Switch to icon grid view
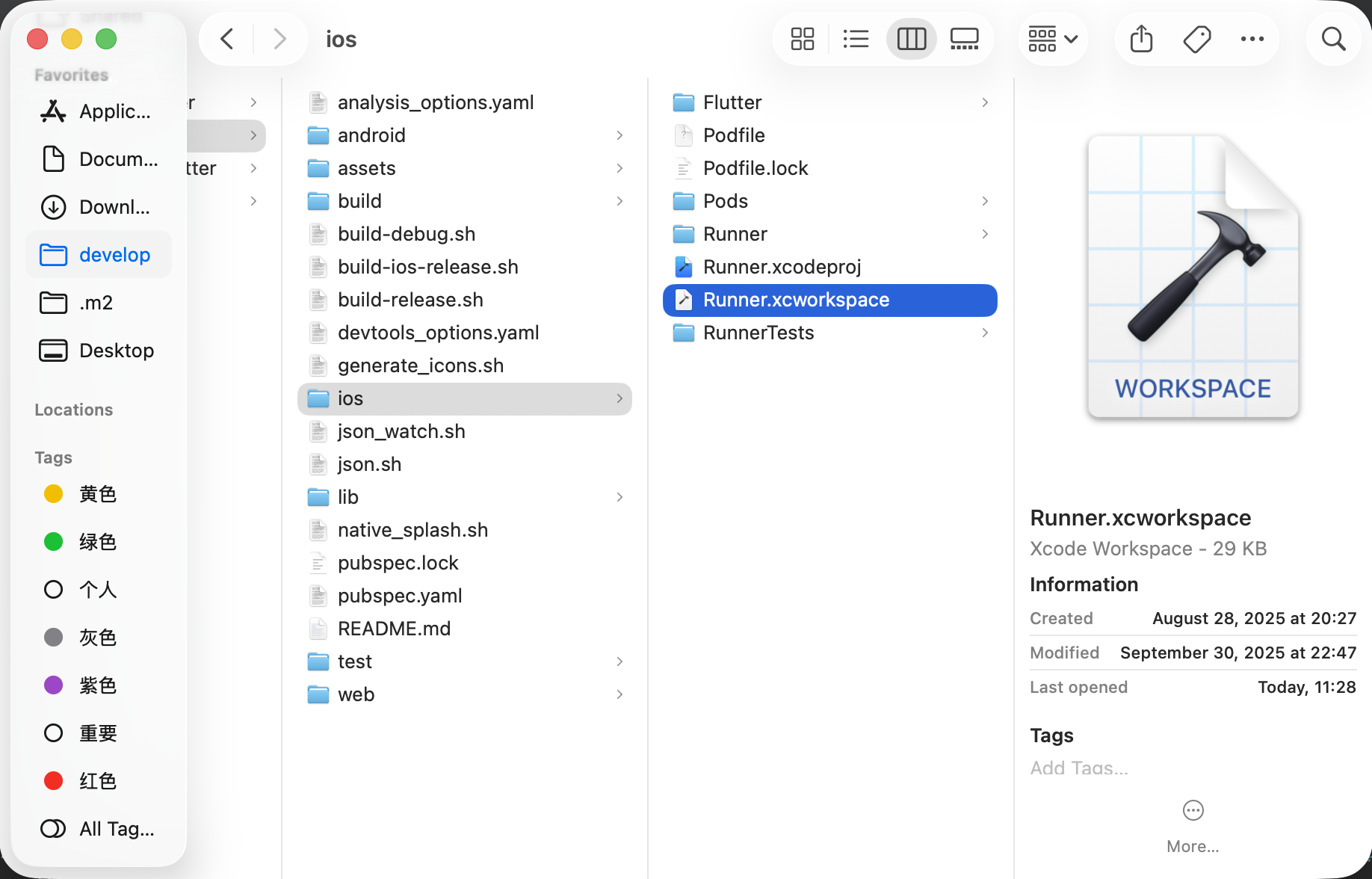The image size is (1372, 879). click(802, 39)
